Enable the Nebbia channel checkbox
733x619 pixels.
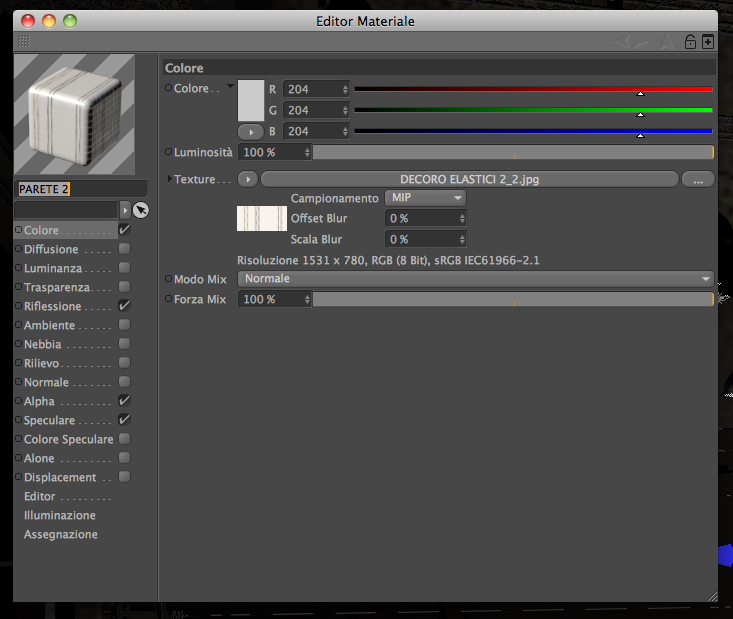(124, 344)
